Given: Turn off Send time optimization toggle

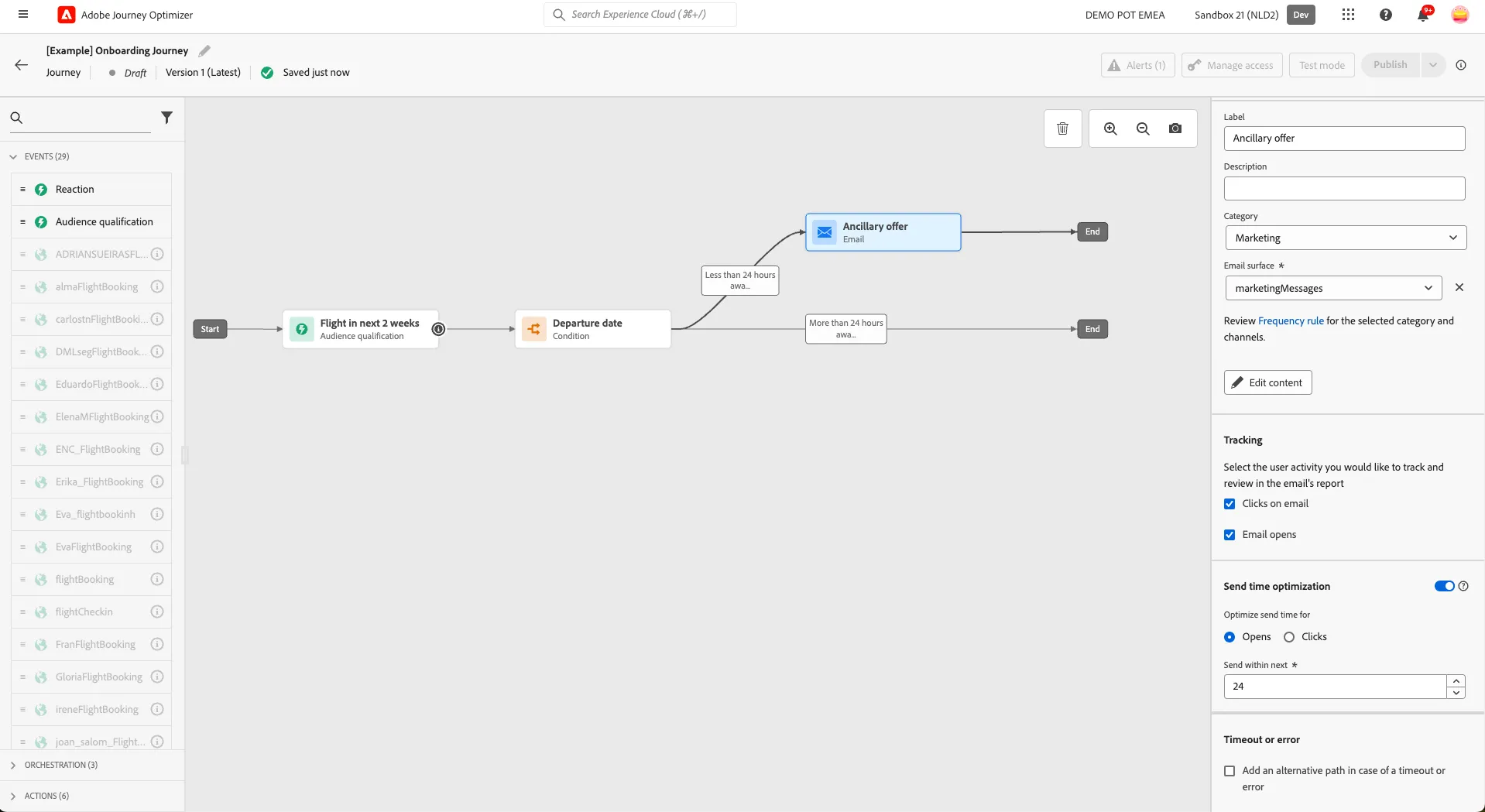Looking at the screenshot, I should click(x=1444, y=586).
